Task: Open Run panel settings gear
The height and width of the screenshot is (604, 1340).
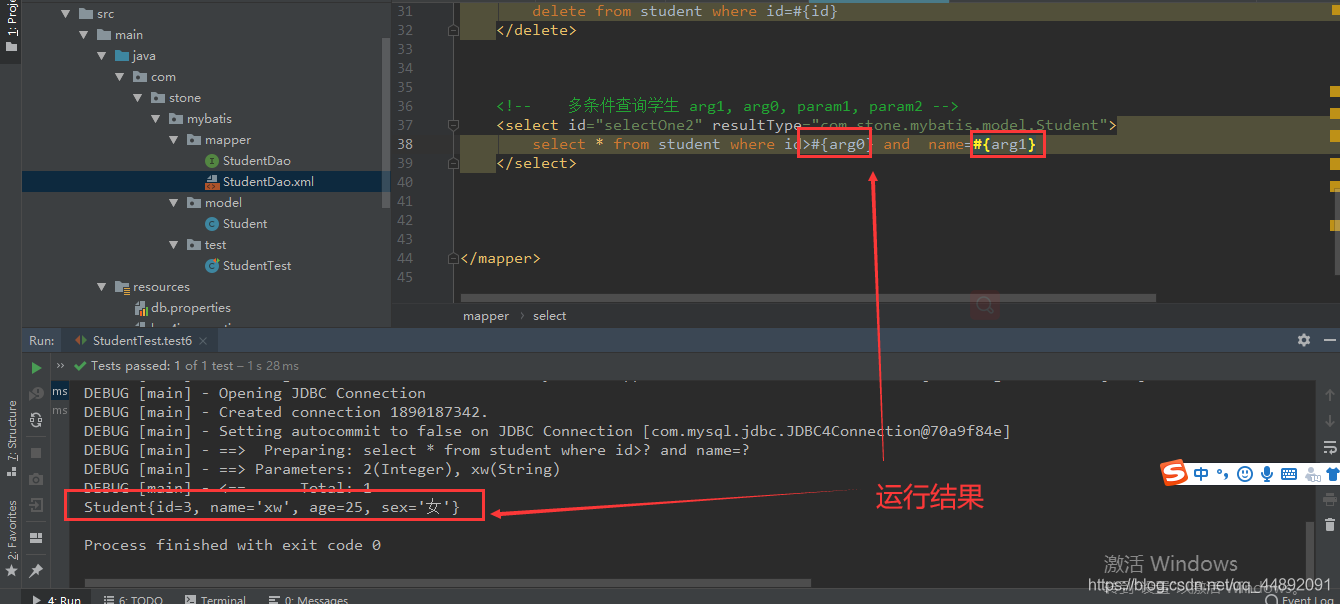Action: pos(1304,340)
